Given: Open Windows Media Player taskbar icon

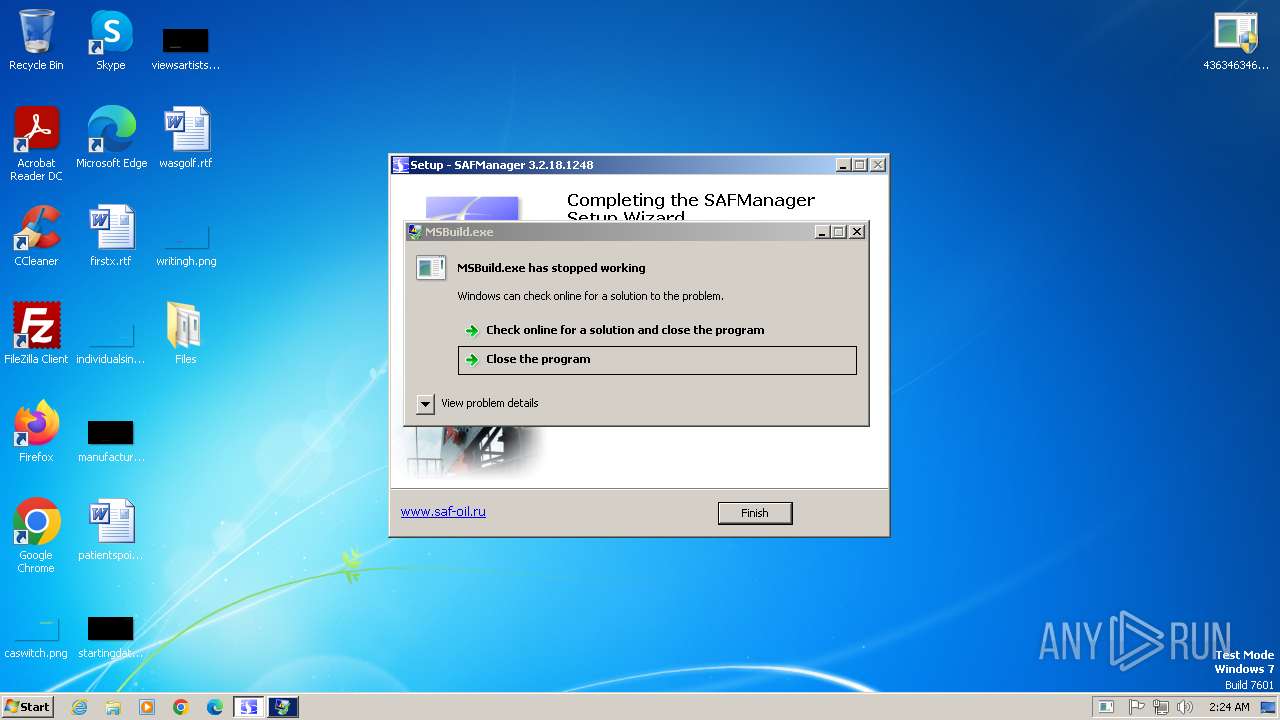Looking at the screenshot, I should pyautogui.click(x=147, y=707).
